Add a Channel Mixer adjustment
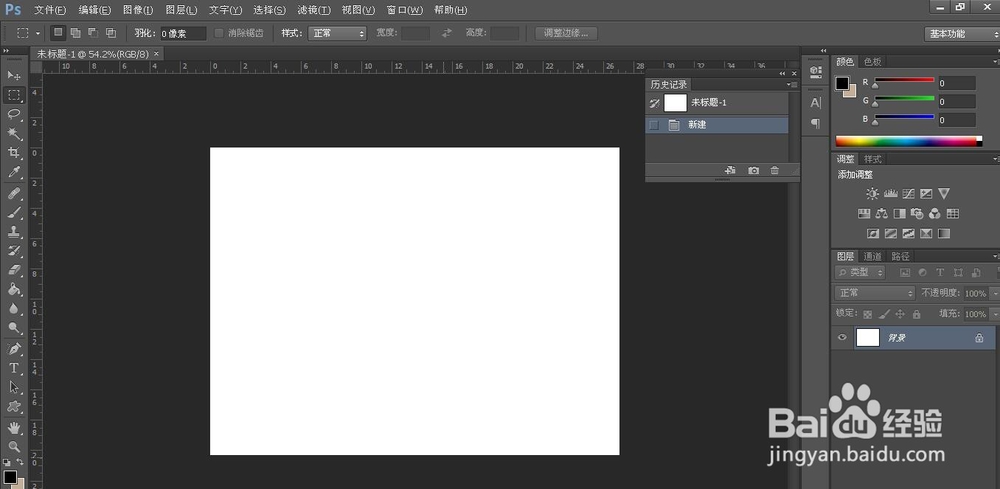 coord(935,214)
